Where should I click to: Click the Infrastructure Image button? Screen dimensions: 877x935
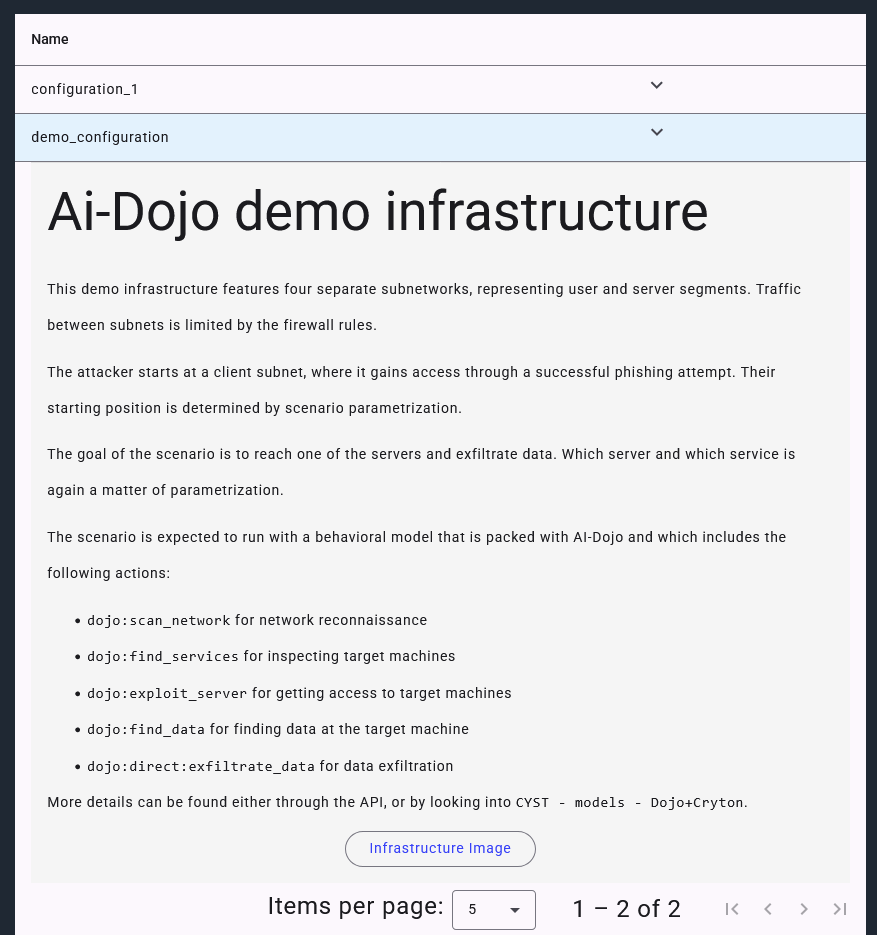440,849
